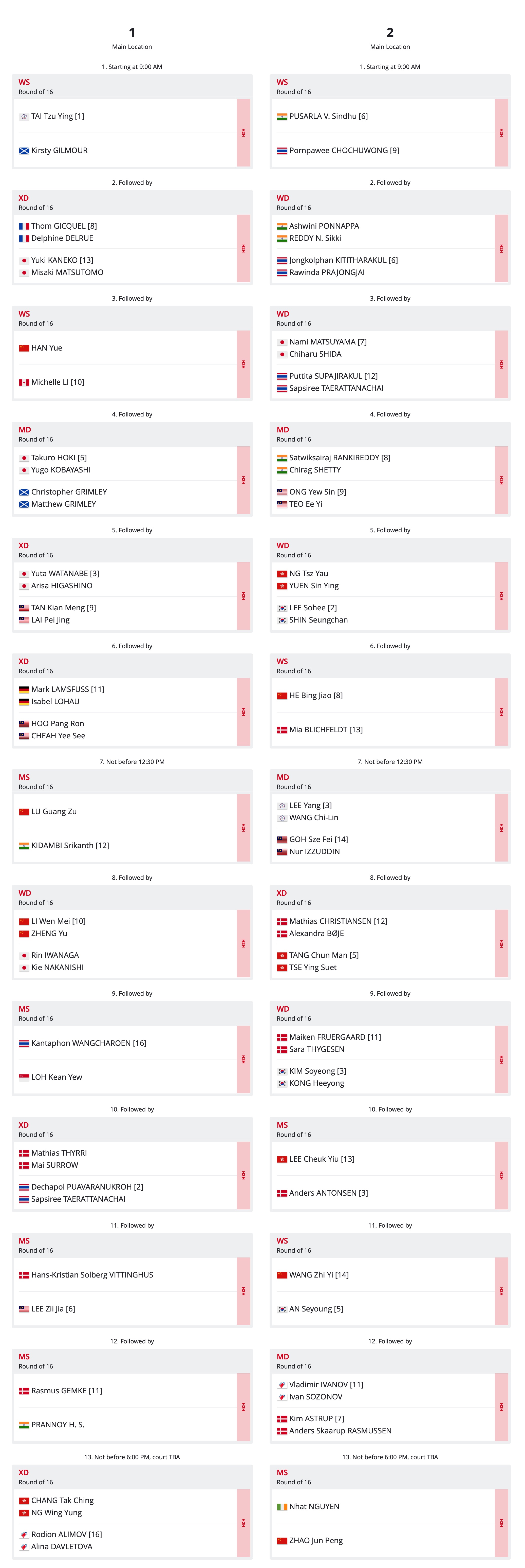Select player AN Seyoung [5]
The height and width of the screenshot is (1568, 525).
coord(316,1309)
